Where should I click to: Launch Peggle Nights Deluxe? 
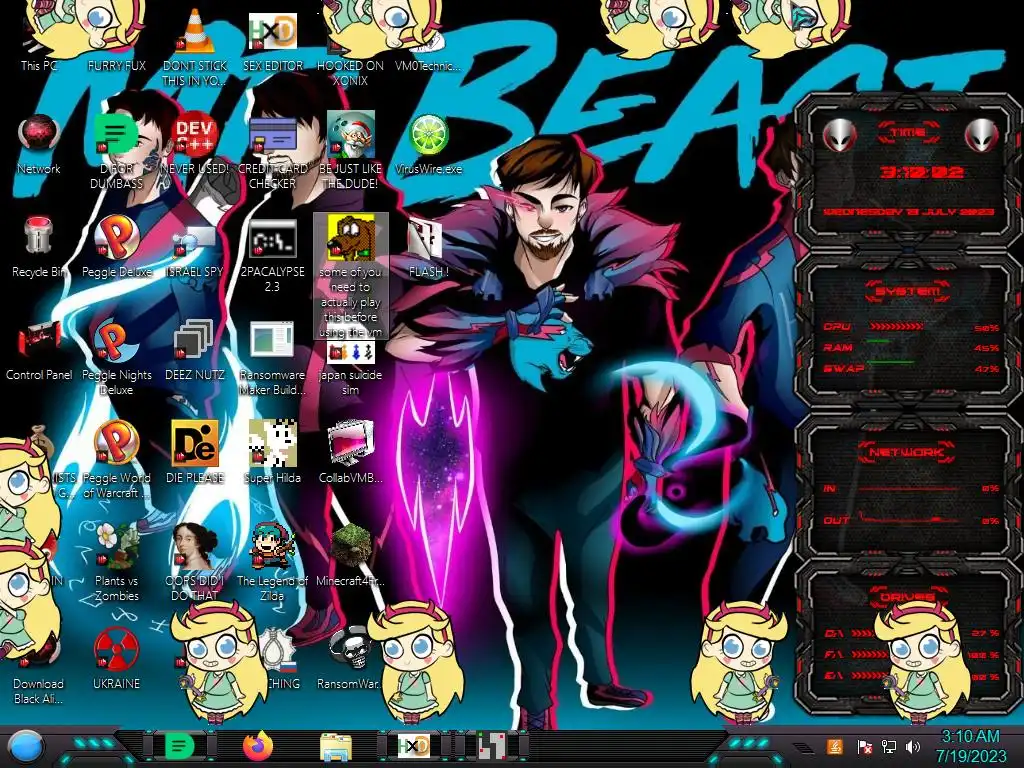coord(116,340)
